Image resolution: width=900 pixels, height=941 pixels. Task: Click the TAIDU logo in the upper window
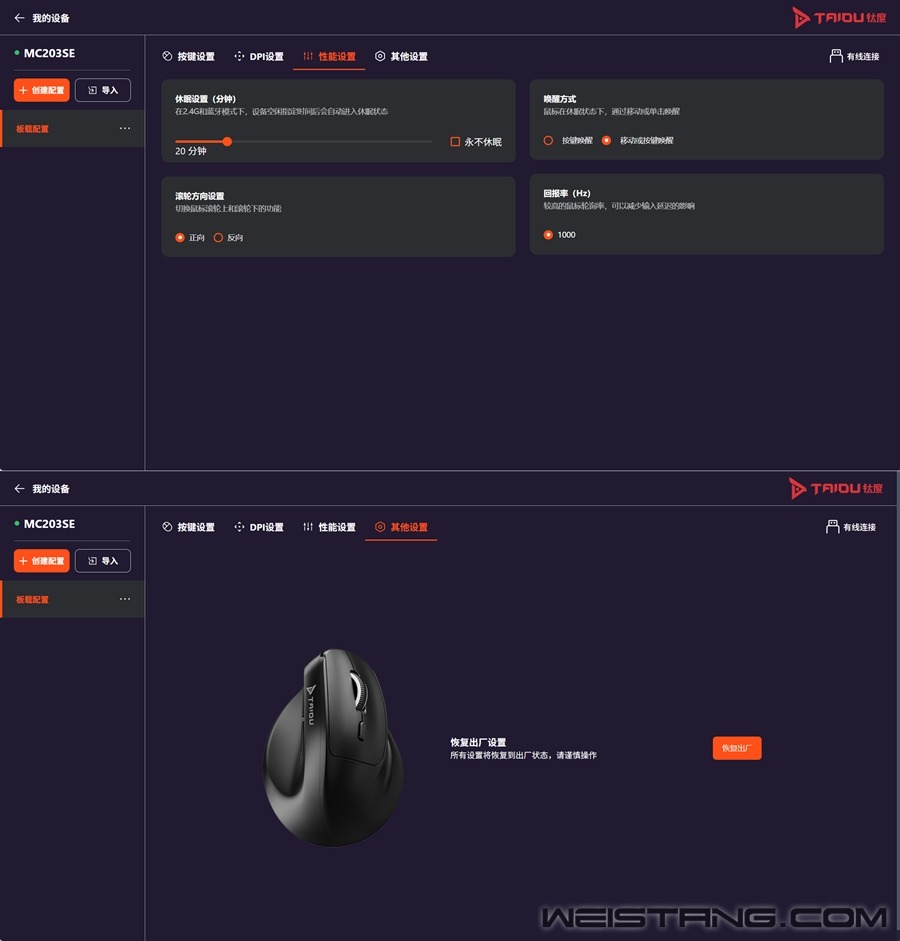coord(839,18)
